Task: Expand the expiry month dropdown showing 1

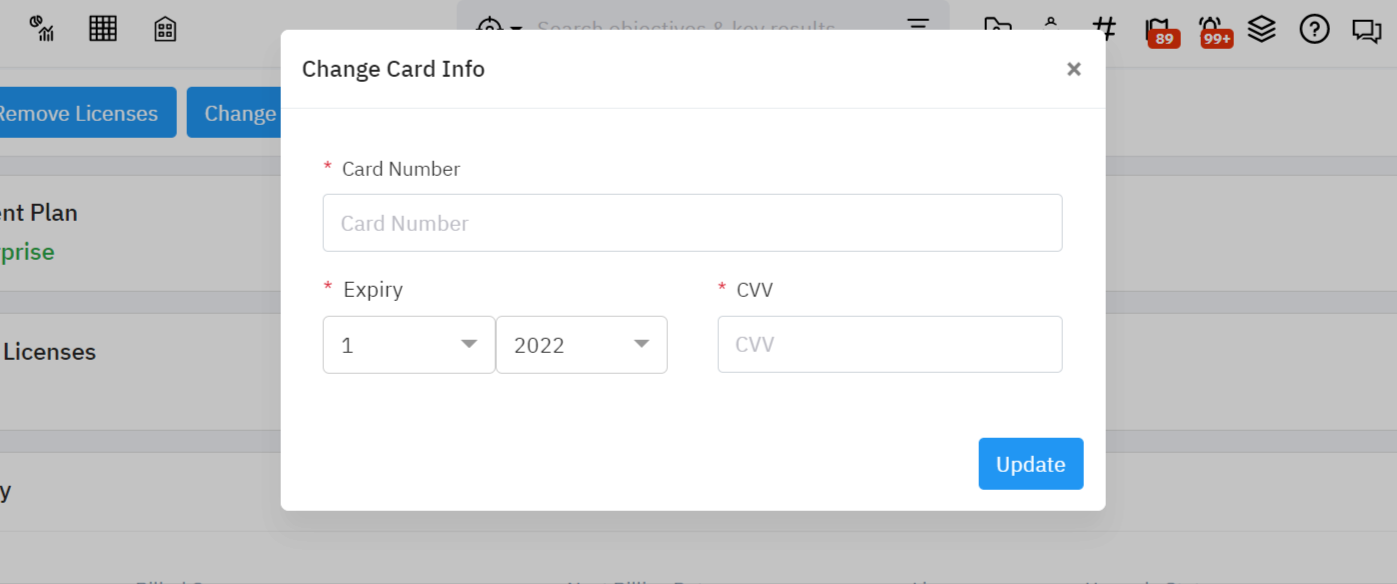Action: (408, 345)
